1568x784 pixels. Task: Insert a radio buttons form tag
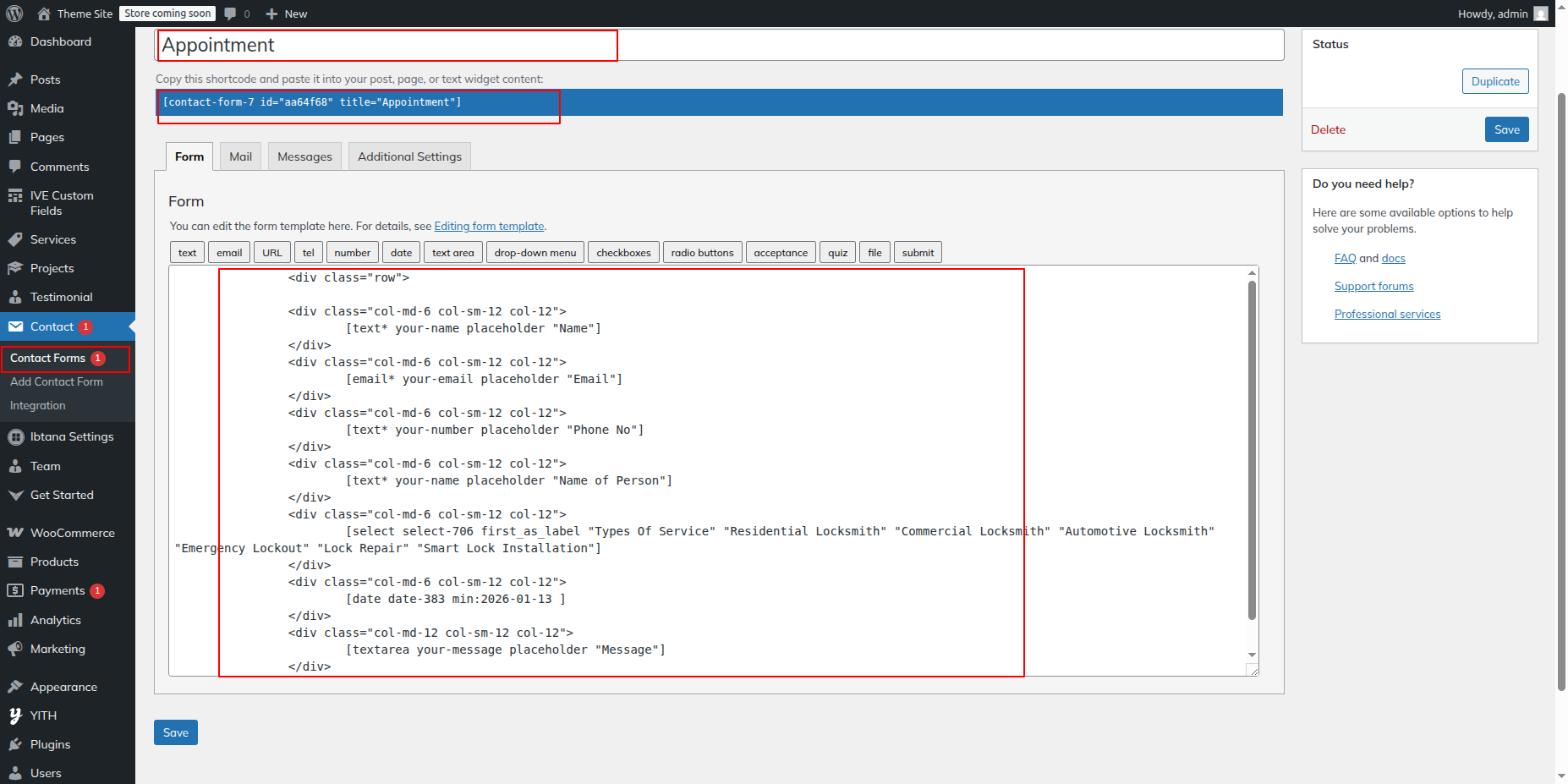pos(702,253)
